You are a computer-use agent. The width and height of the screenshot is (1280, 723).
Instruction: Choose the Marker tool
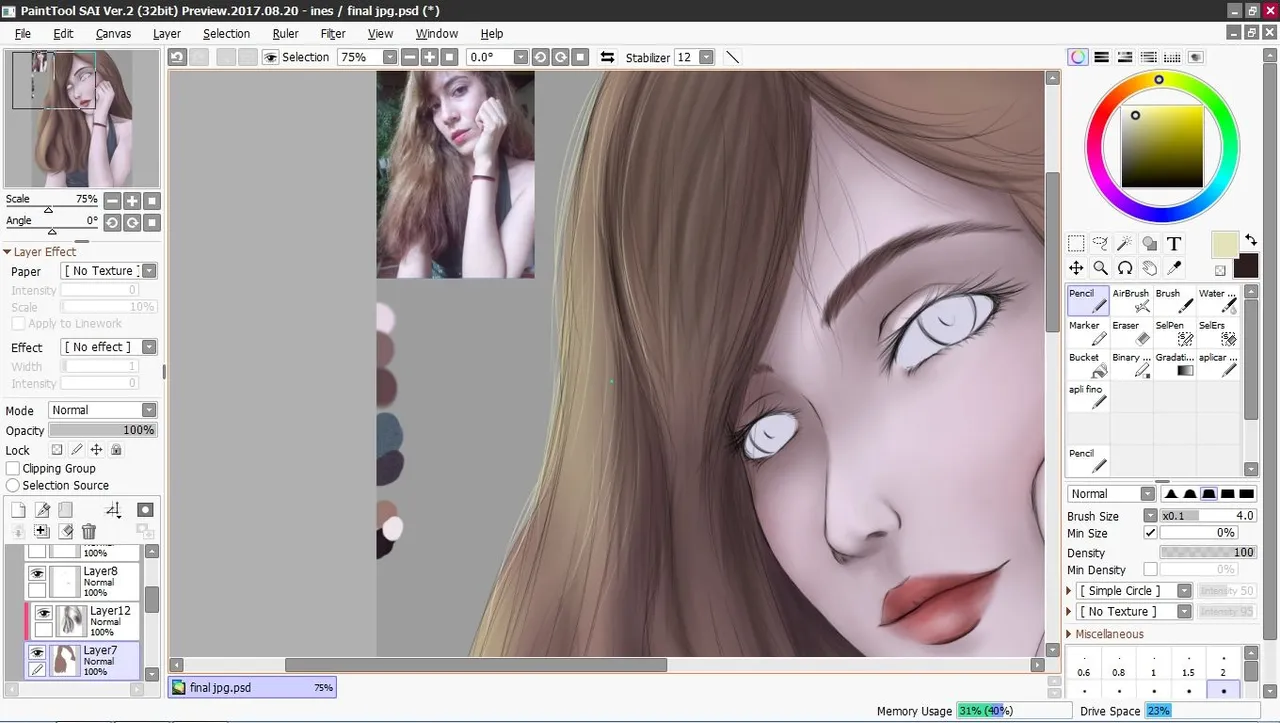[1088, 333]
